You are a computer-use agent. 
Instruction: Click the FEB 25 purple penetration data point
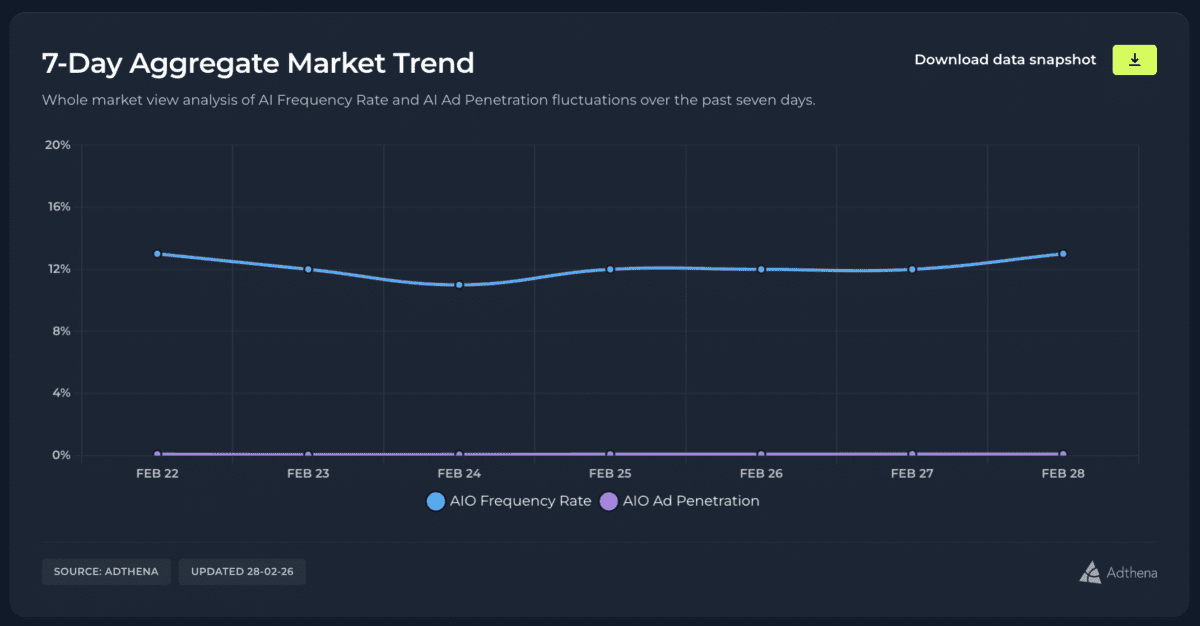[x=609, y=453]
